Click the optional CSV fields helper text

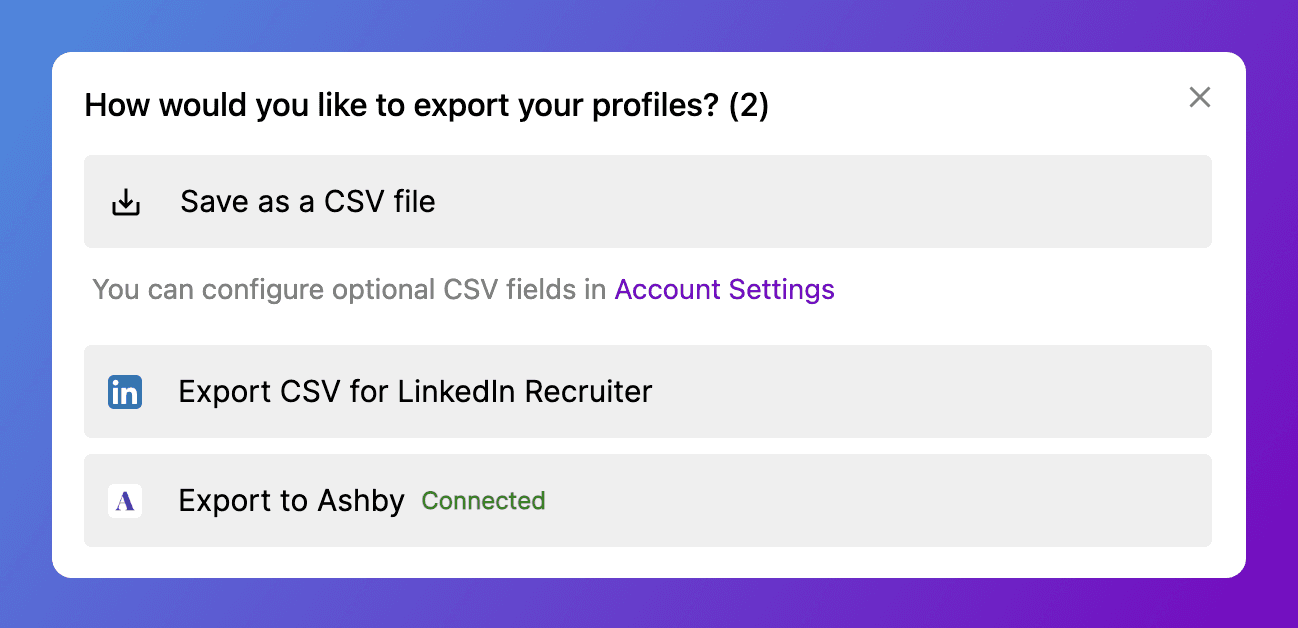pos(350,290)
